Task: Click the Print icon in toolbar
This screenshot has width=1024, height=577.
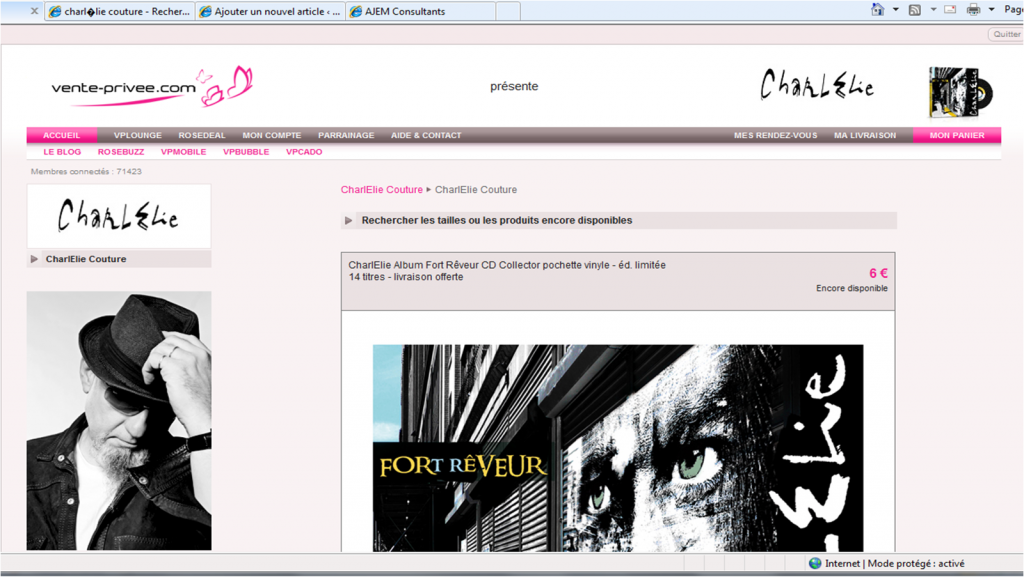Action: 973,10
